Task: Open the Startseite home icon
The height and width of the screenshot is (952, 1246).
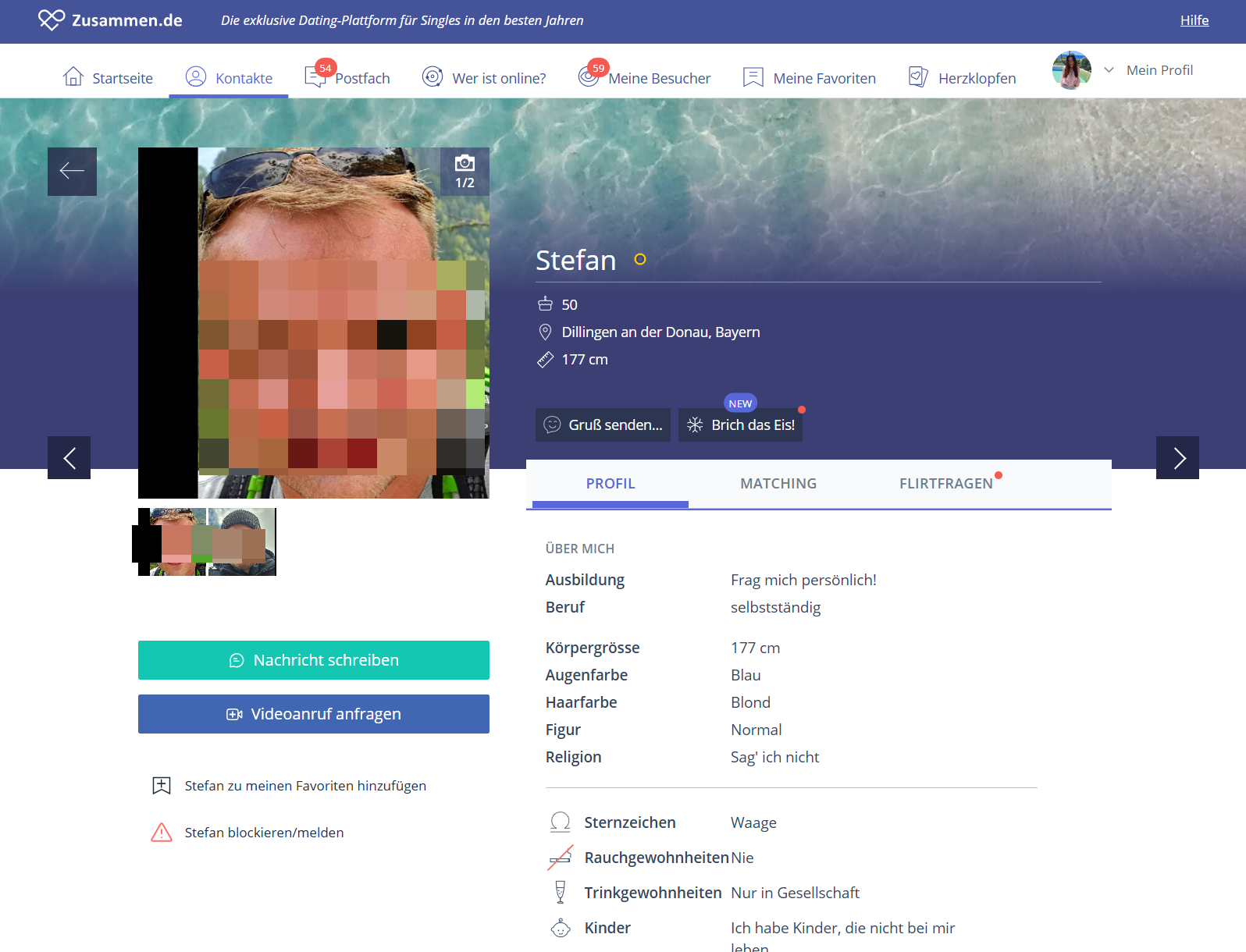Action: 73,76
